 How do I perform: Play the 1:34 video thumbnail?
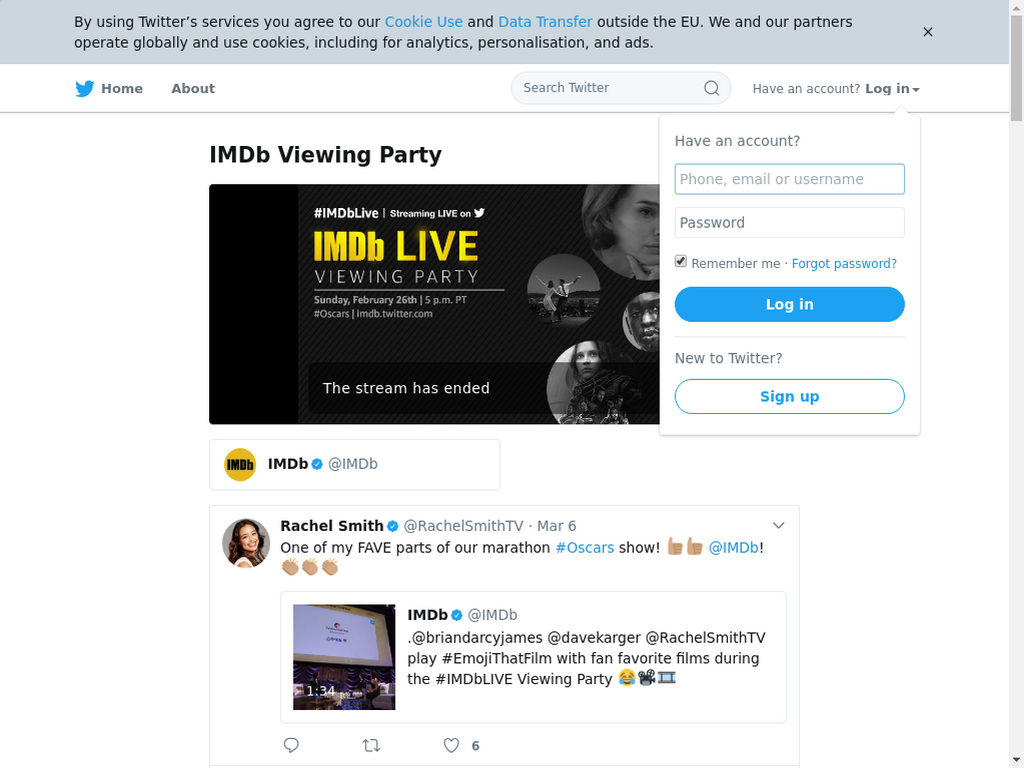coord(344,657)
